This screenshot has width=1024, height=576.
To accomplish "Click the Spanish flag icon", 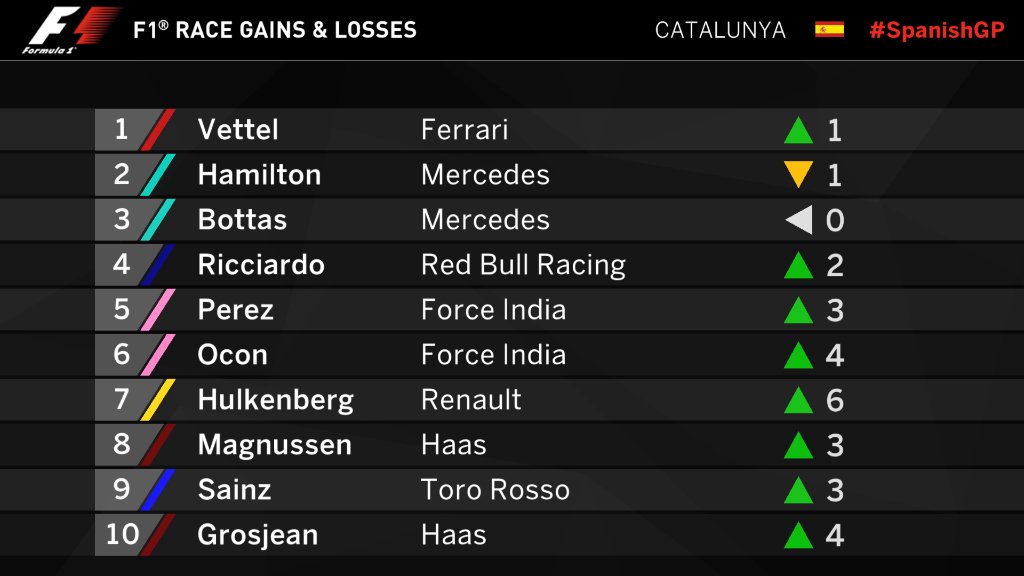I will (x=829, y=29).
